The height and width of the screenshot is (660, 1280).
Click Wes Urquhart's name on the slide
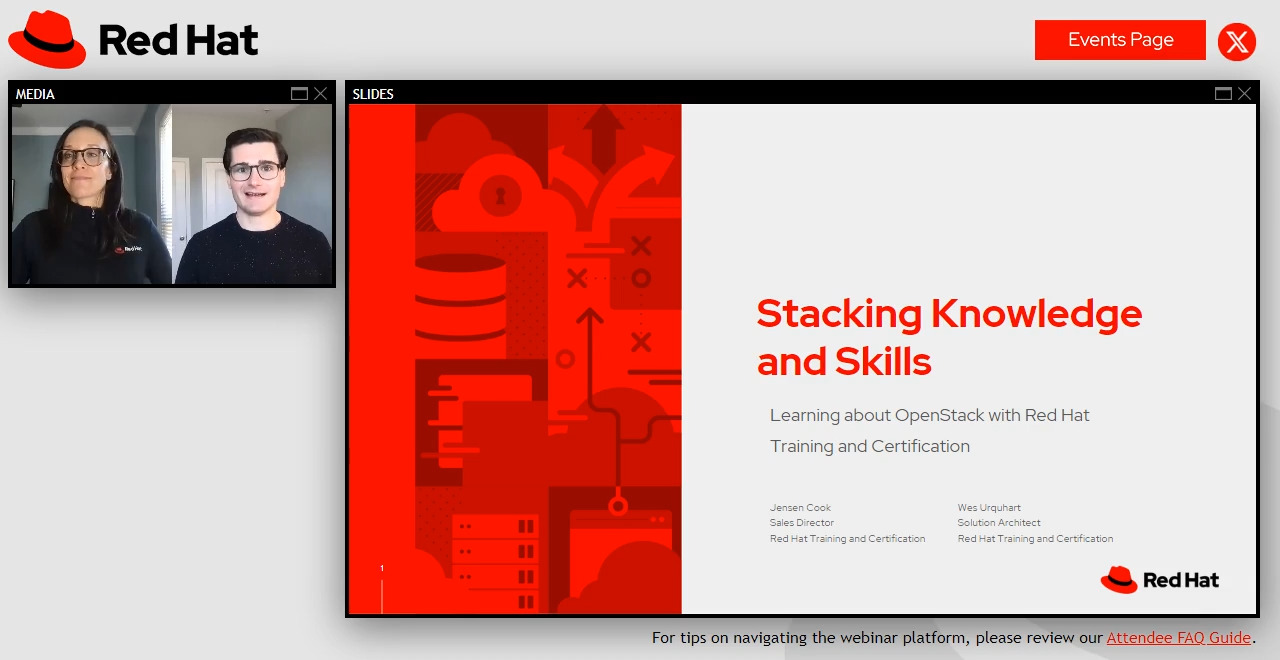(x=989, y=507)
